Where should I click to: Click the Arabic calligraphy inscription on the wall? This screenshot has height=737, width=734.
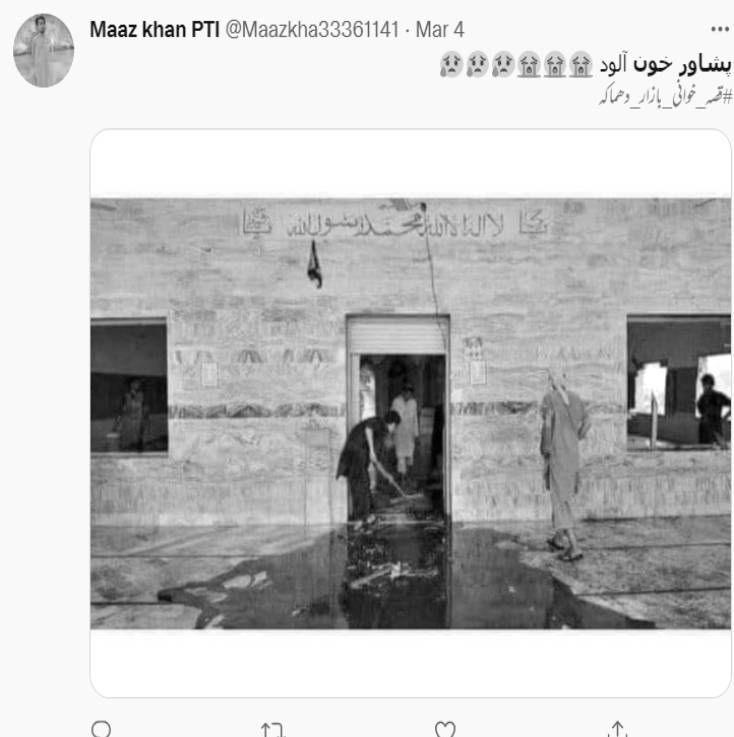coord(396,222)
